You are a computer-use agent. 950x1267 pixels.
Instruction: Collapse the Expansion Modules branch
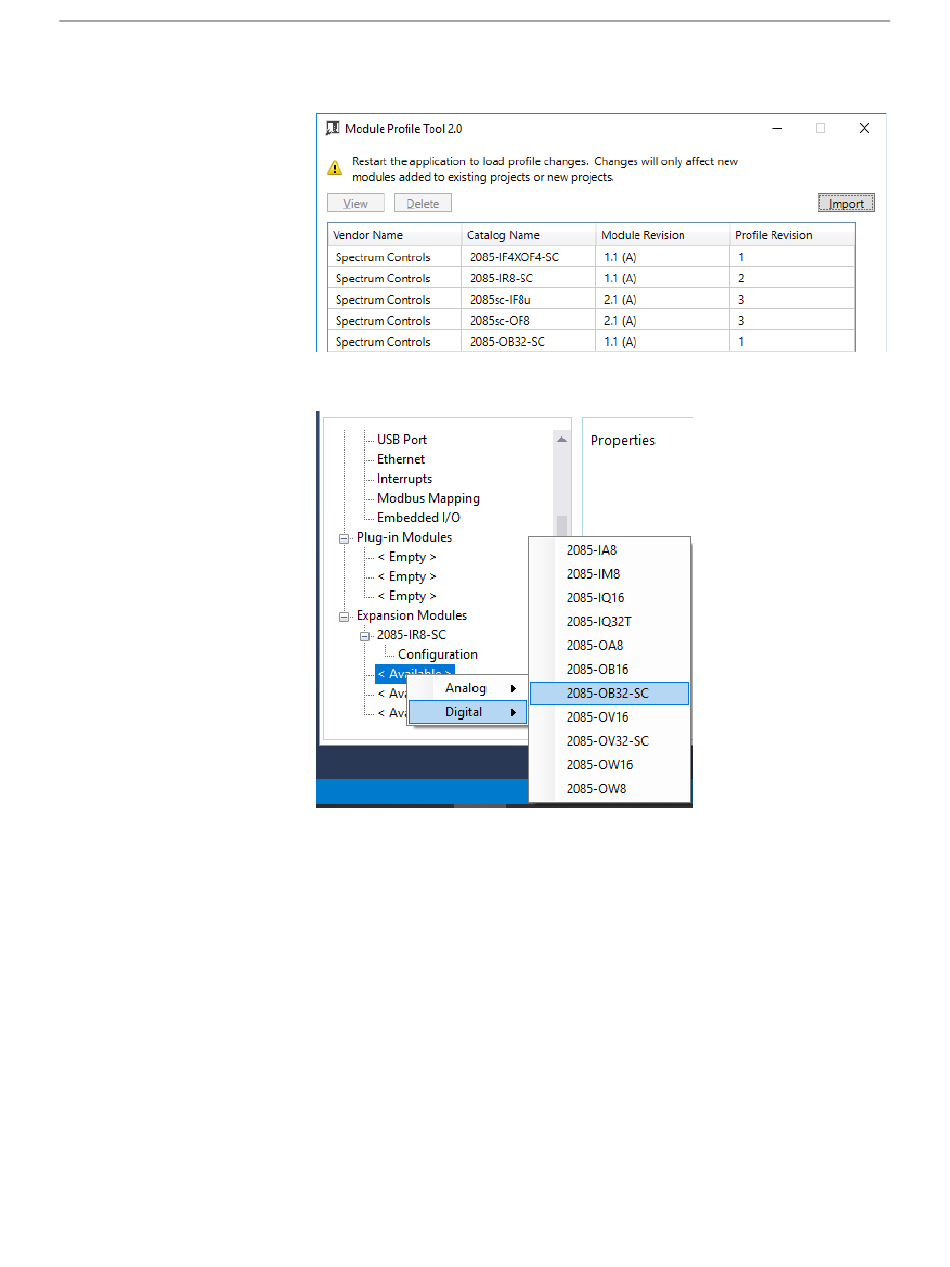(345, 616)
